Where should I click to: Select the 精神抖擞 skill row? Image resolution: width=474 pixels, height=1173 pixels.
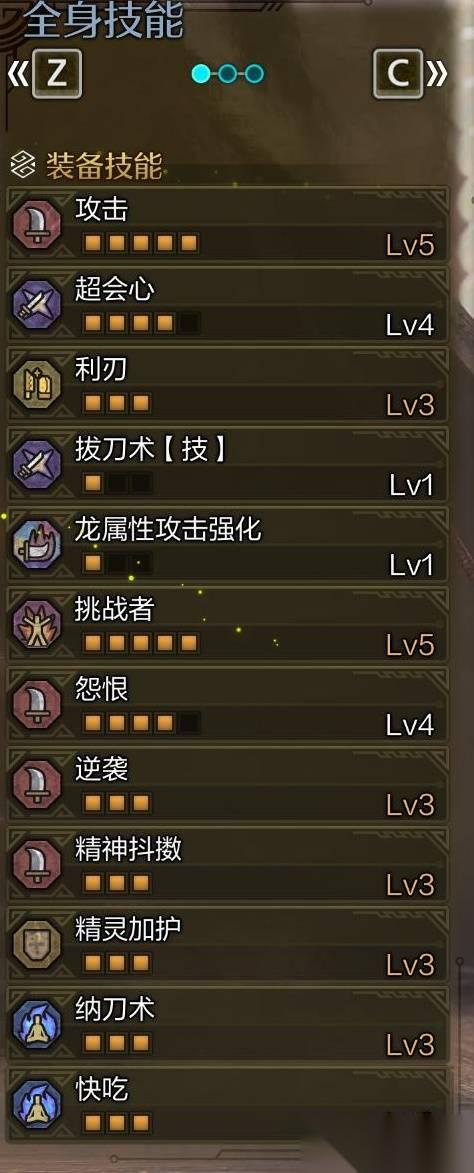tap(228, 865)
